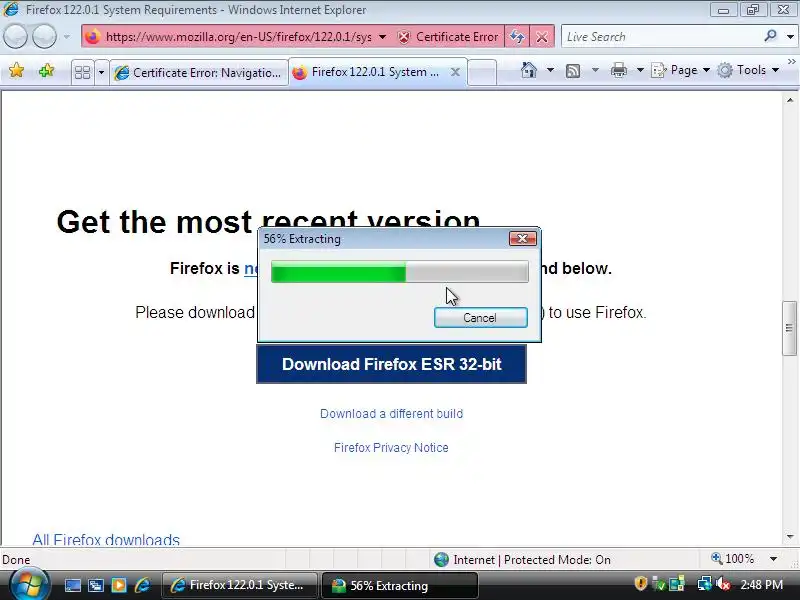The width and height of the screenshot is (800, 600).
Task: Click the mozilla.org URL address field
Action: coord(238,37)
